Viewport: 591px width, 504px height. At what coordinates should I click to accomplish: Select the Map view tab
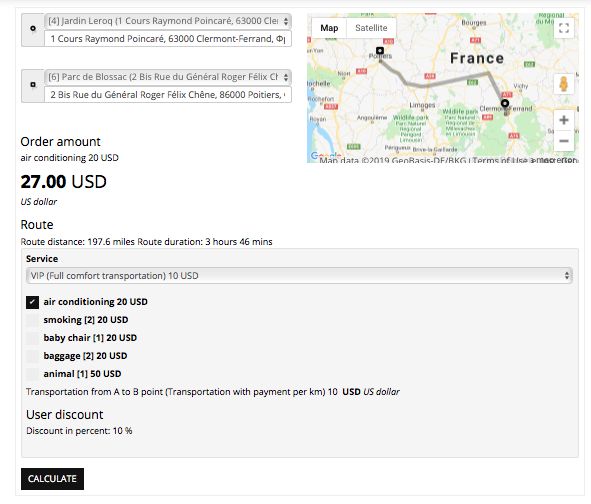(x=329, y=28)
